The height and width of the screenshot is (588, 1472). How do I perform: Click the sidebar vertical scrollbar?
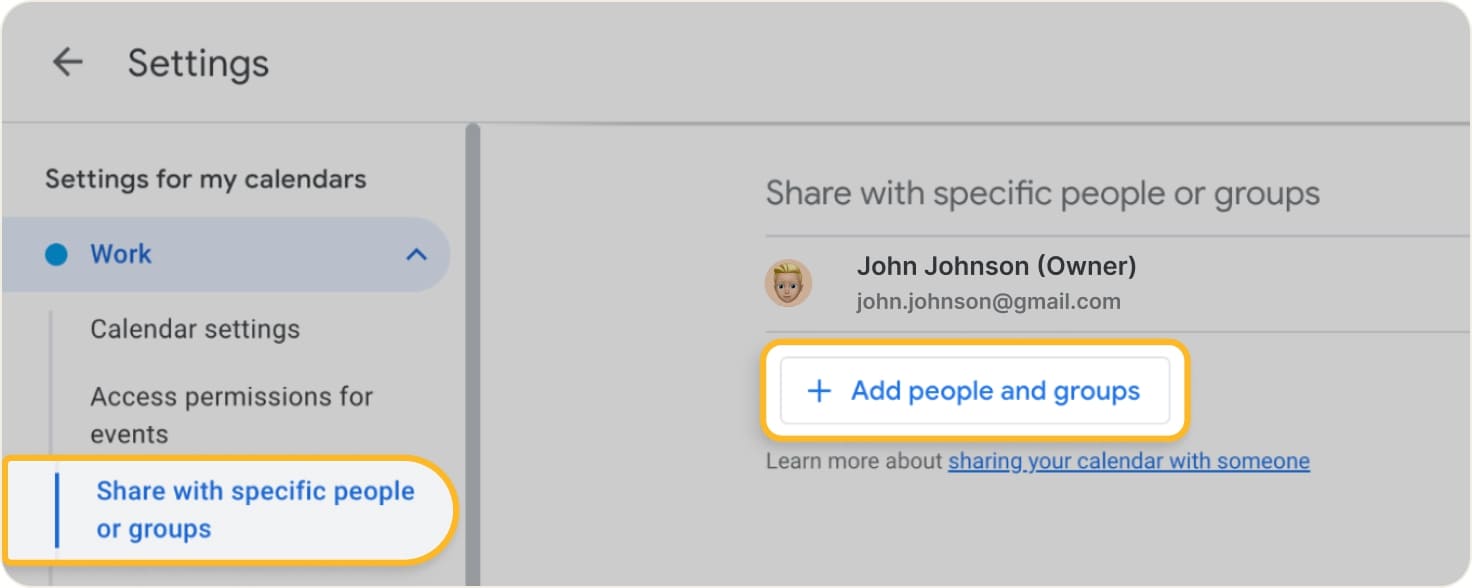pos(472,350)
